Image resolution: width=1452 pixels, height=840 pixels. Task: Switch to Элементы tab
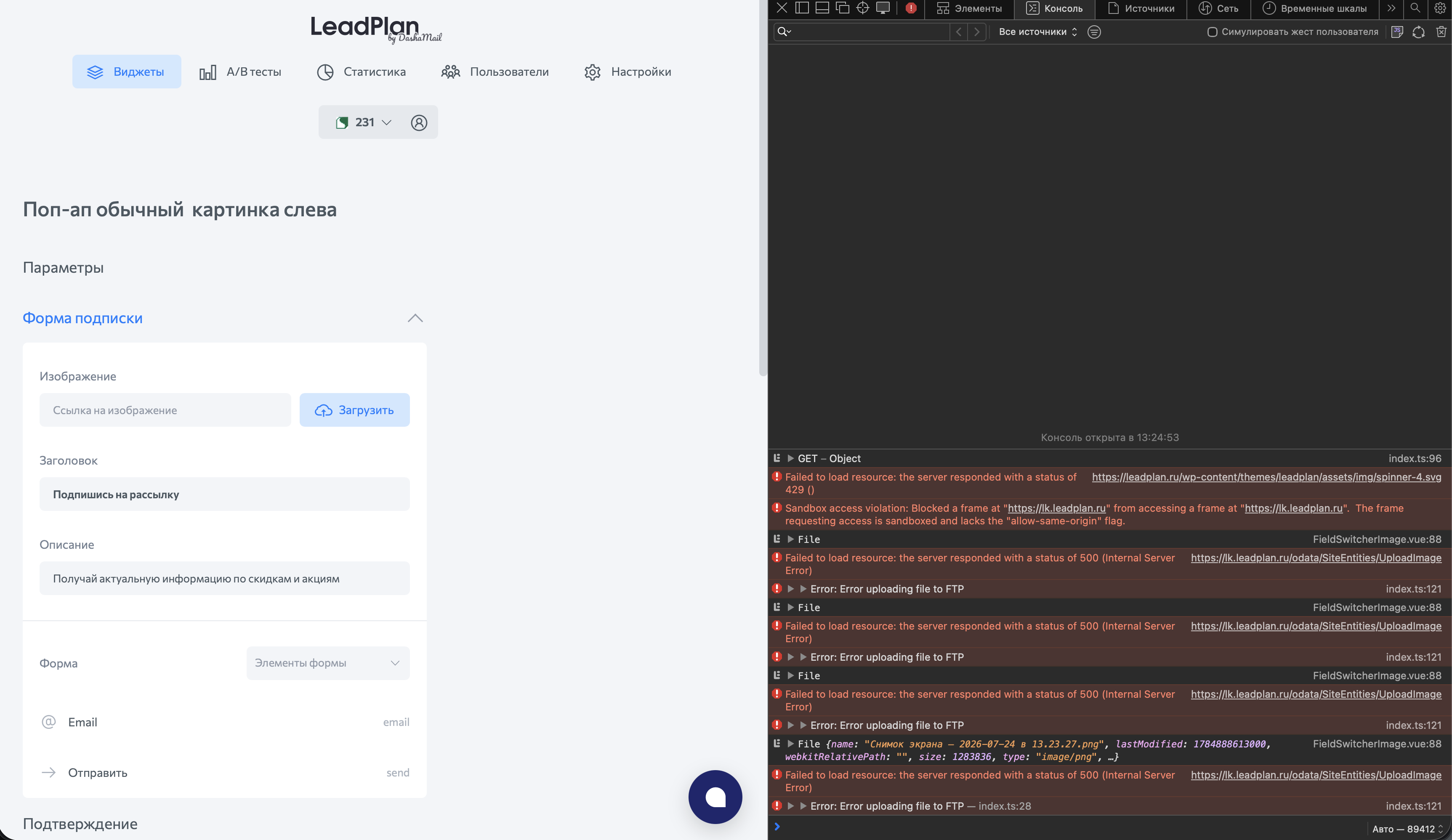click(969, 9)
